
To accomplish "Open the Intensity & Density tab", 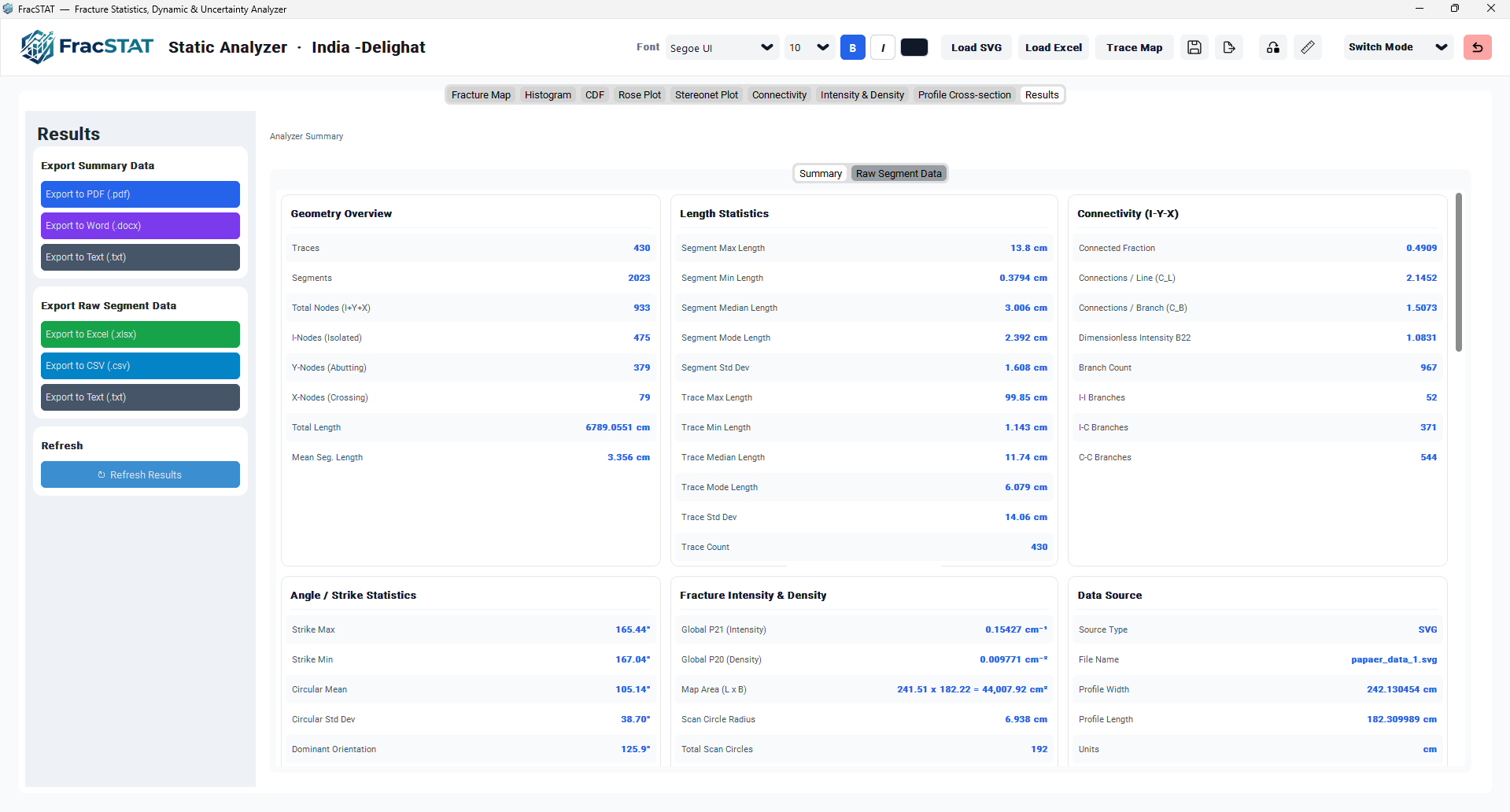I will [x=862, y=95].
